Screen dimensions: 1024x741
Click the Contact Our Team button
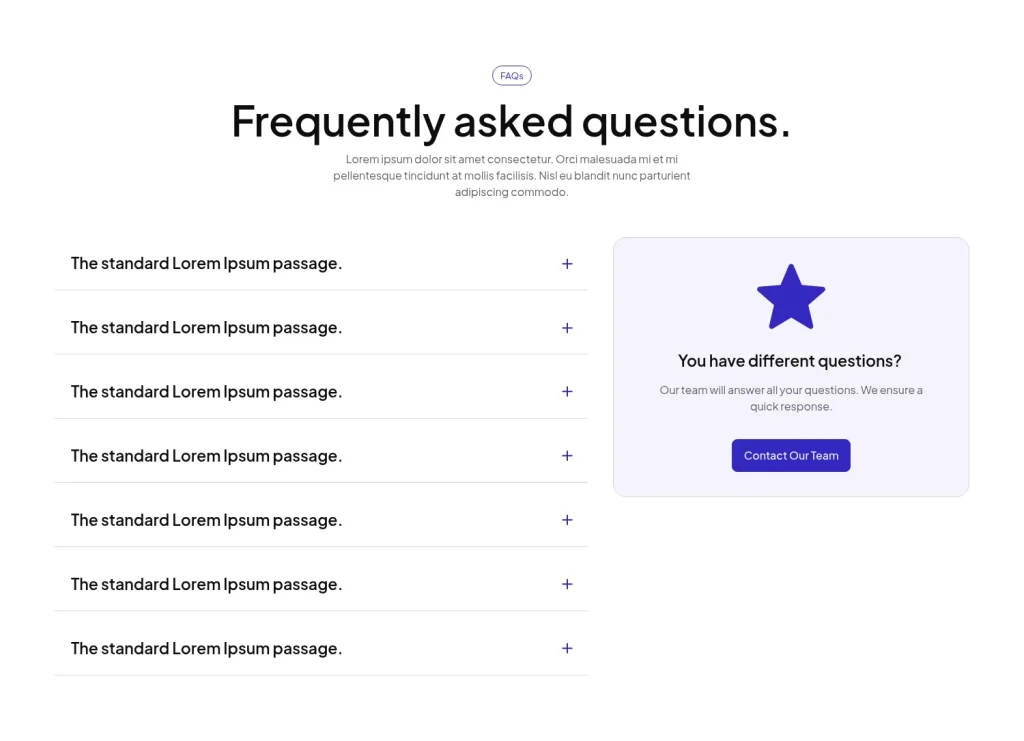click(791, 455)
